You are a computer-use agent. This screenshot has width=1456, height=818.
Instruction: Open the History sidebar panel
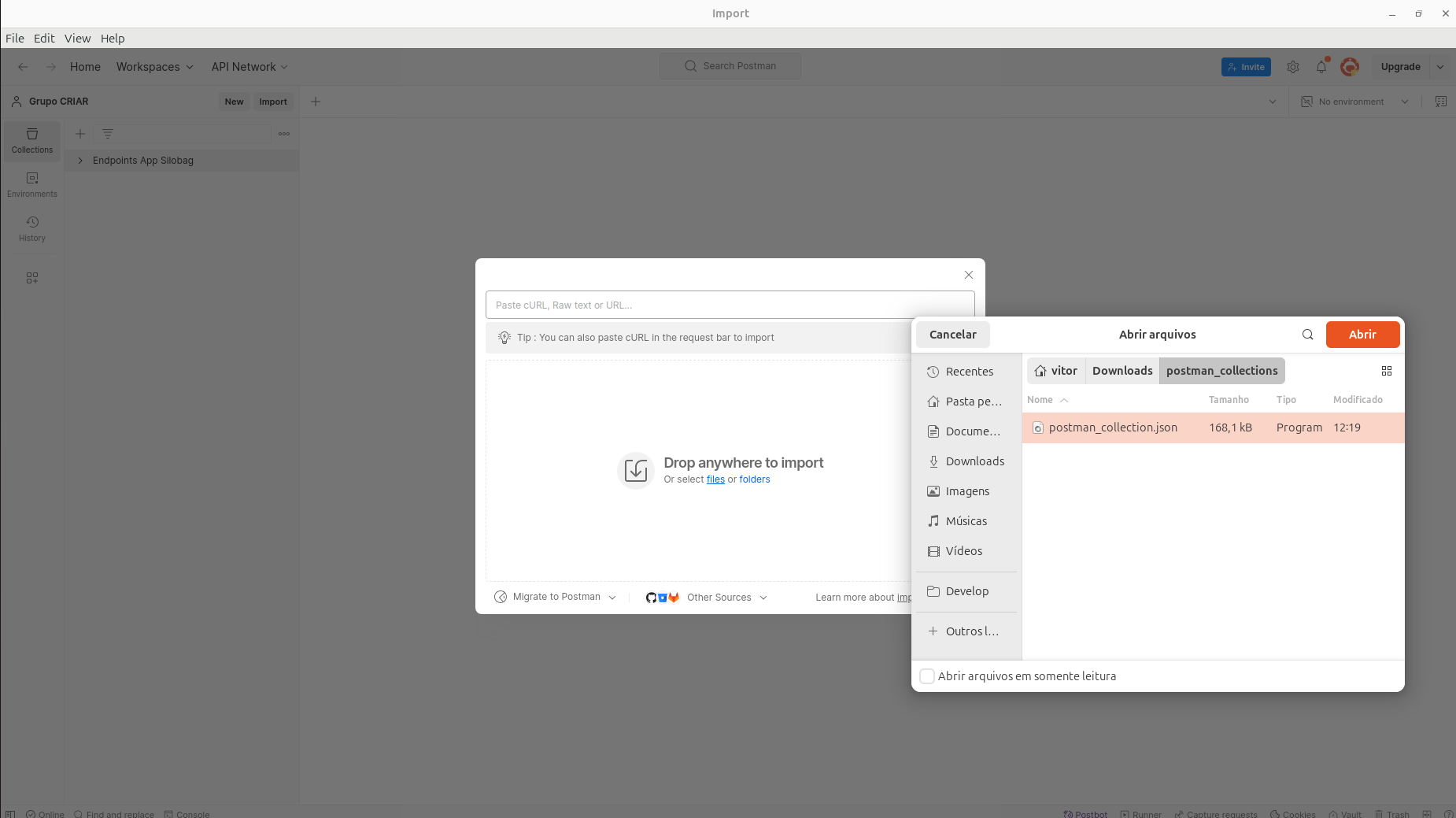32,229
